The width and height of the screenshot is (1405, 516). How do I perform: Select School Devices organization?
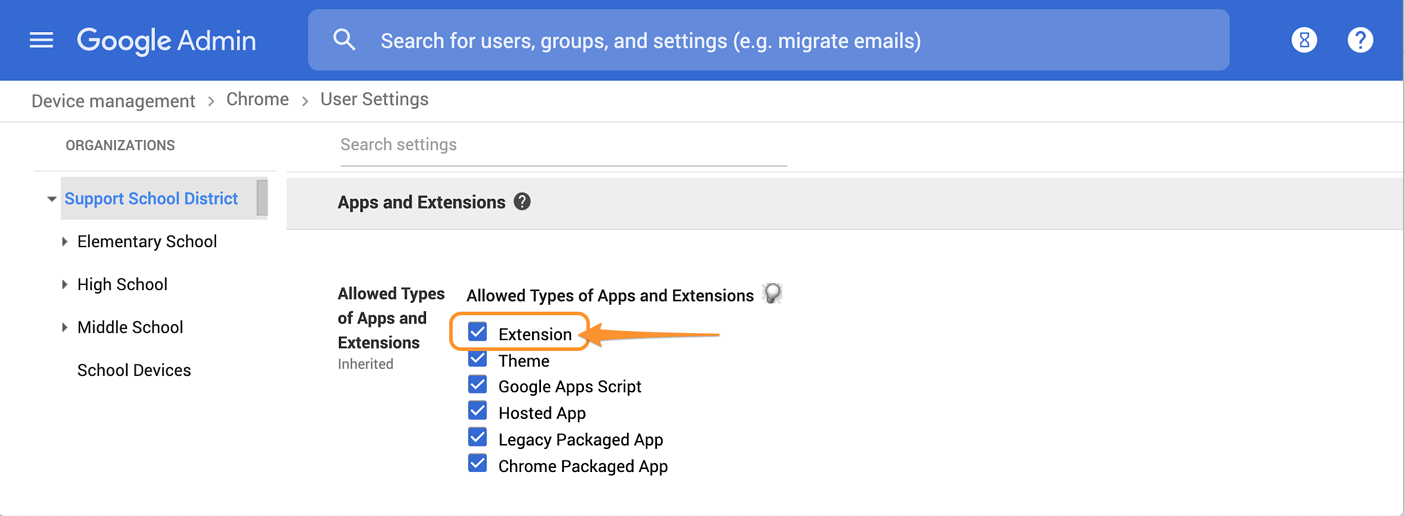134,370
